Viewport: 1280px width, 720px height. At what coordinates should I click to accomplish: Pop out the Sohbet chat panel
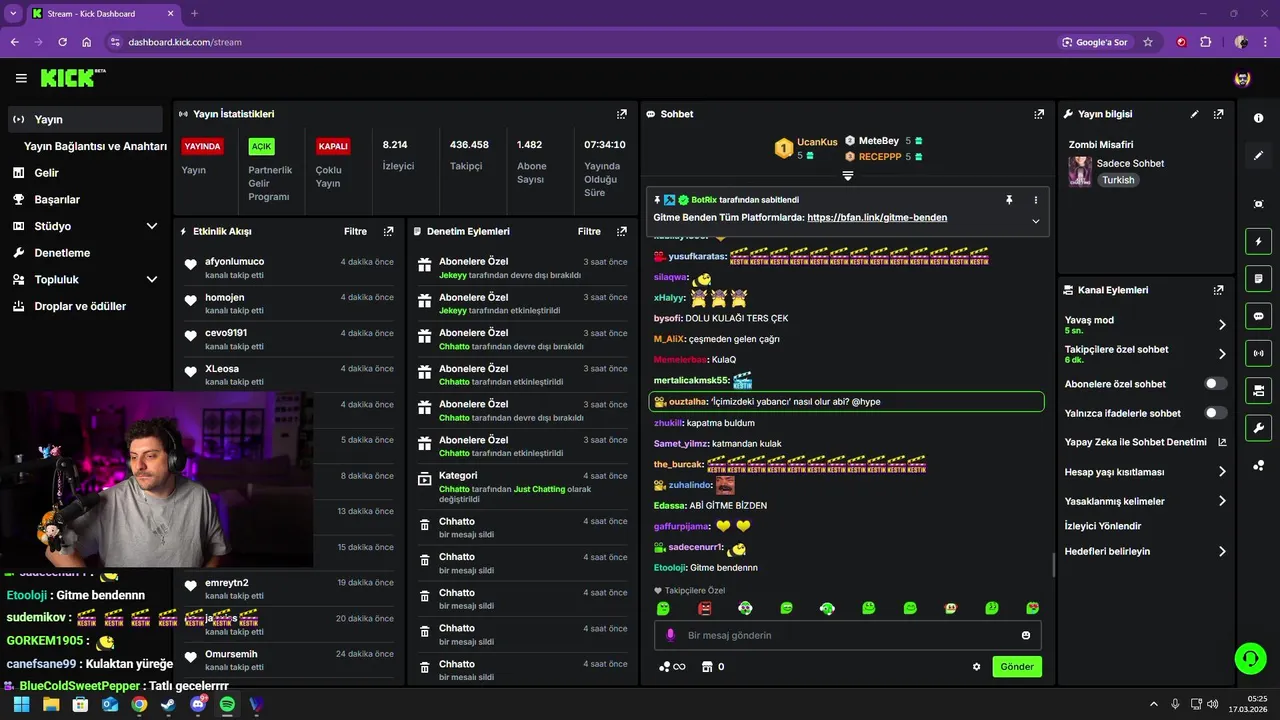click(1039, 114)
